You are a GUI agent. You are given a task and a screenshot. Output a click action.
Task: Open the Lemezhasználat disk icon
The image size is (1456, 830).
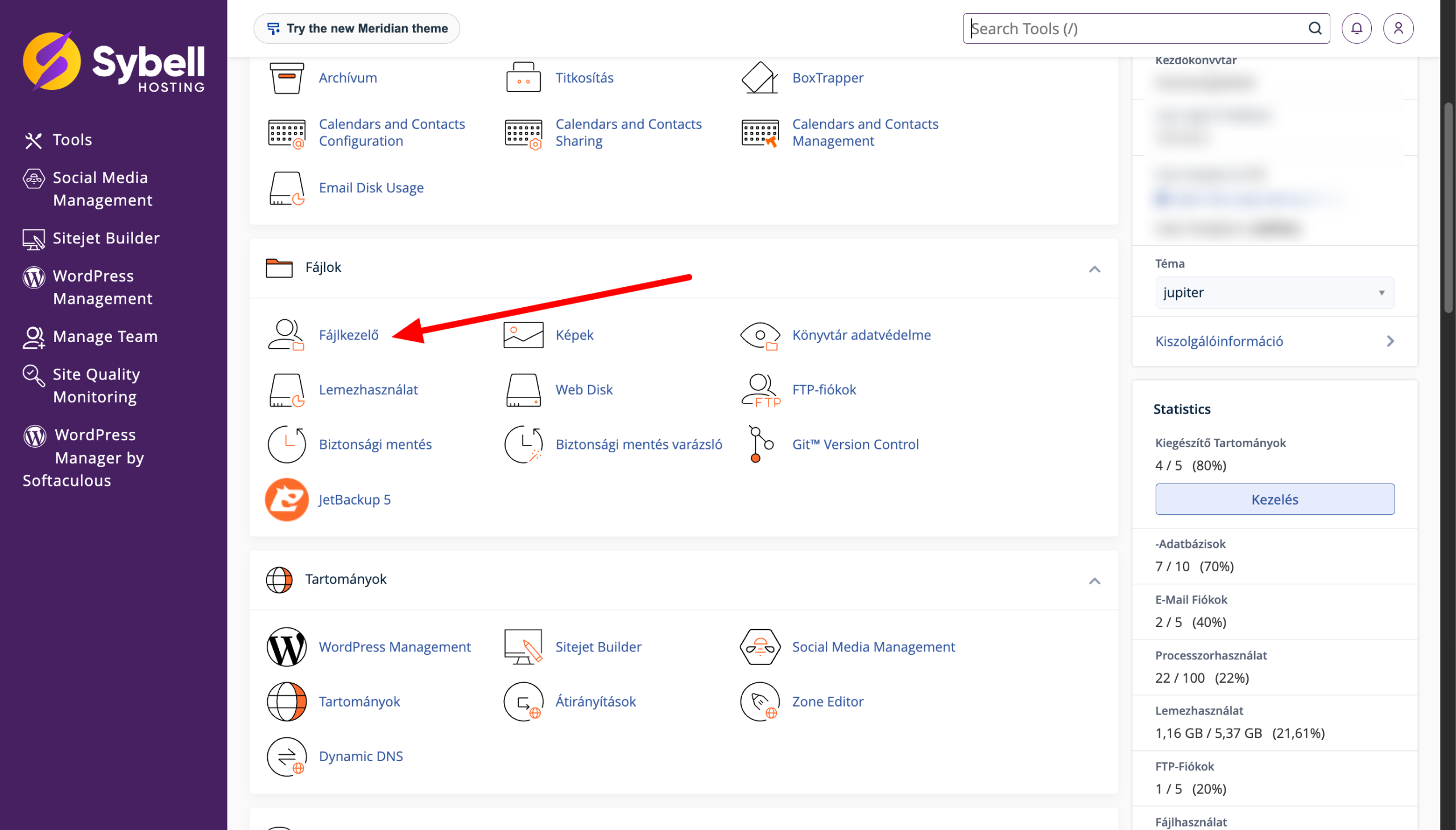click(x=286, y=390)
